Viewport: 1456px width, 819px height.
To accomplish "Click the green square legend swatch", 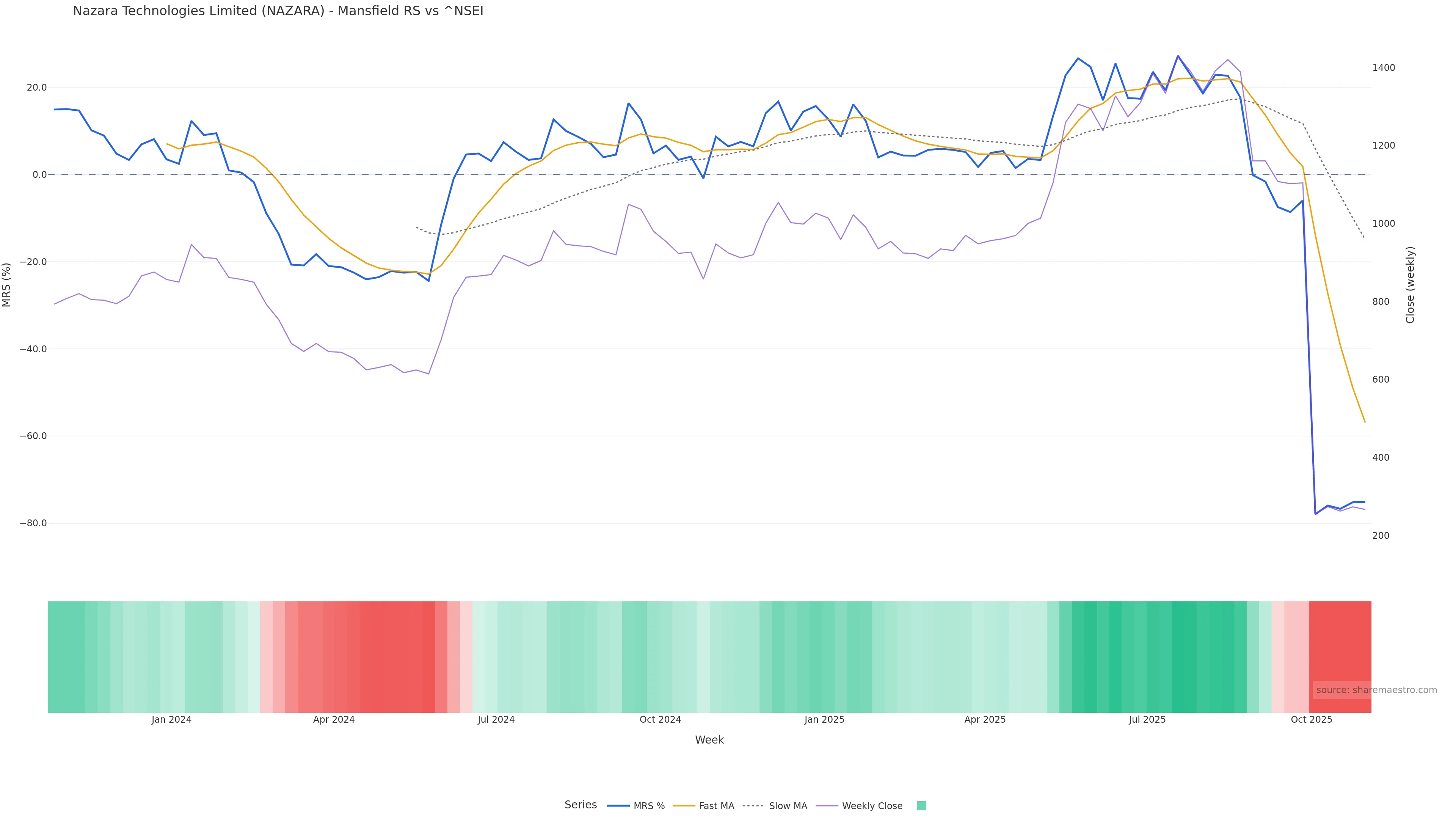I will coord(921,806).
